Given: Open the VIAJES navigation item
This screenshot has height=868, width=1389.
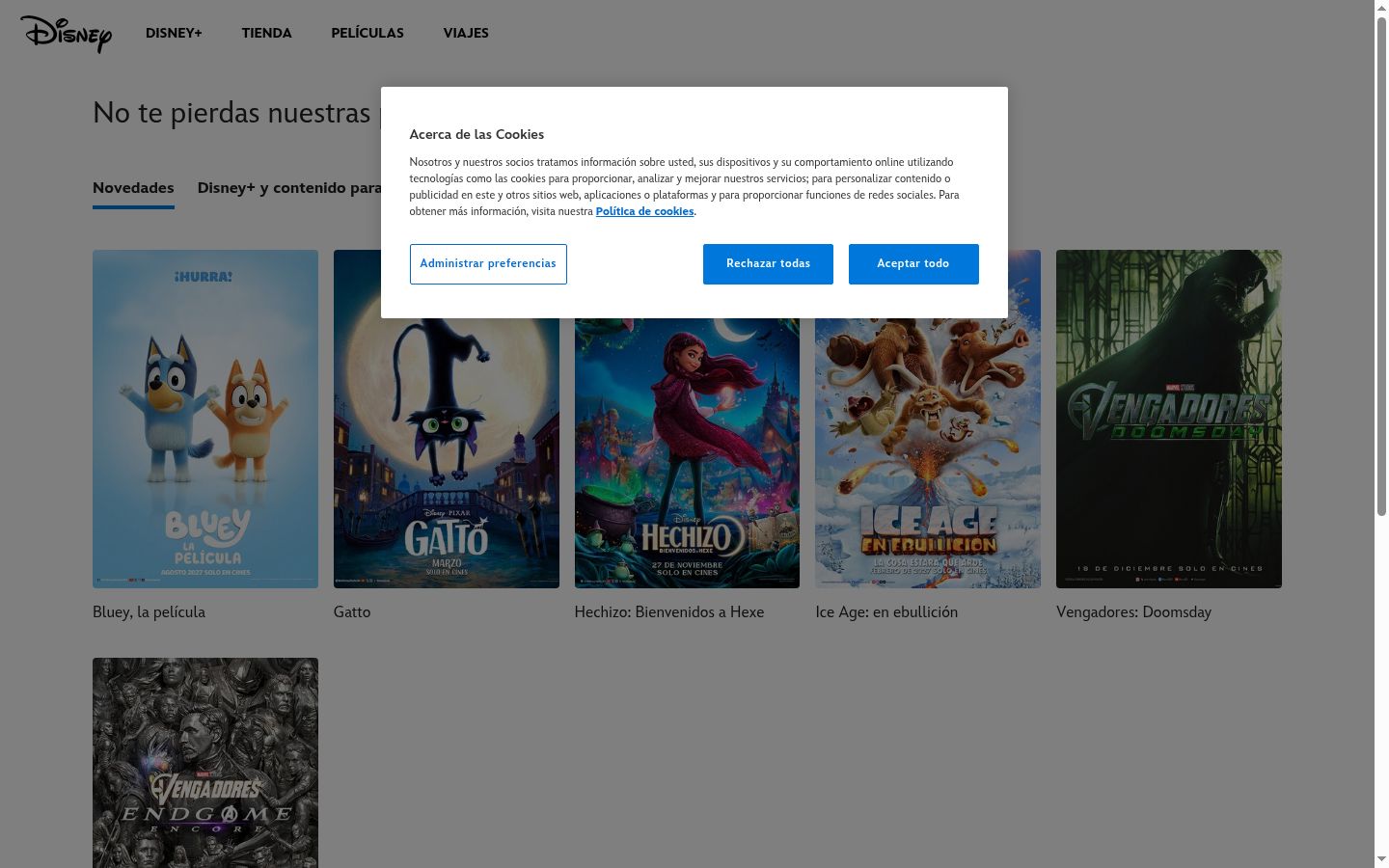Looking at the screenshot, I should (x=466, y=33).
